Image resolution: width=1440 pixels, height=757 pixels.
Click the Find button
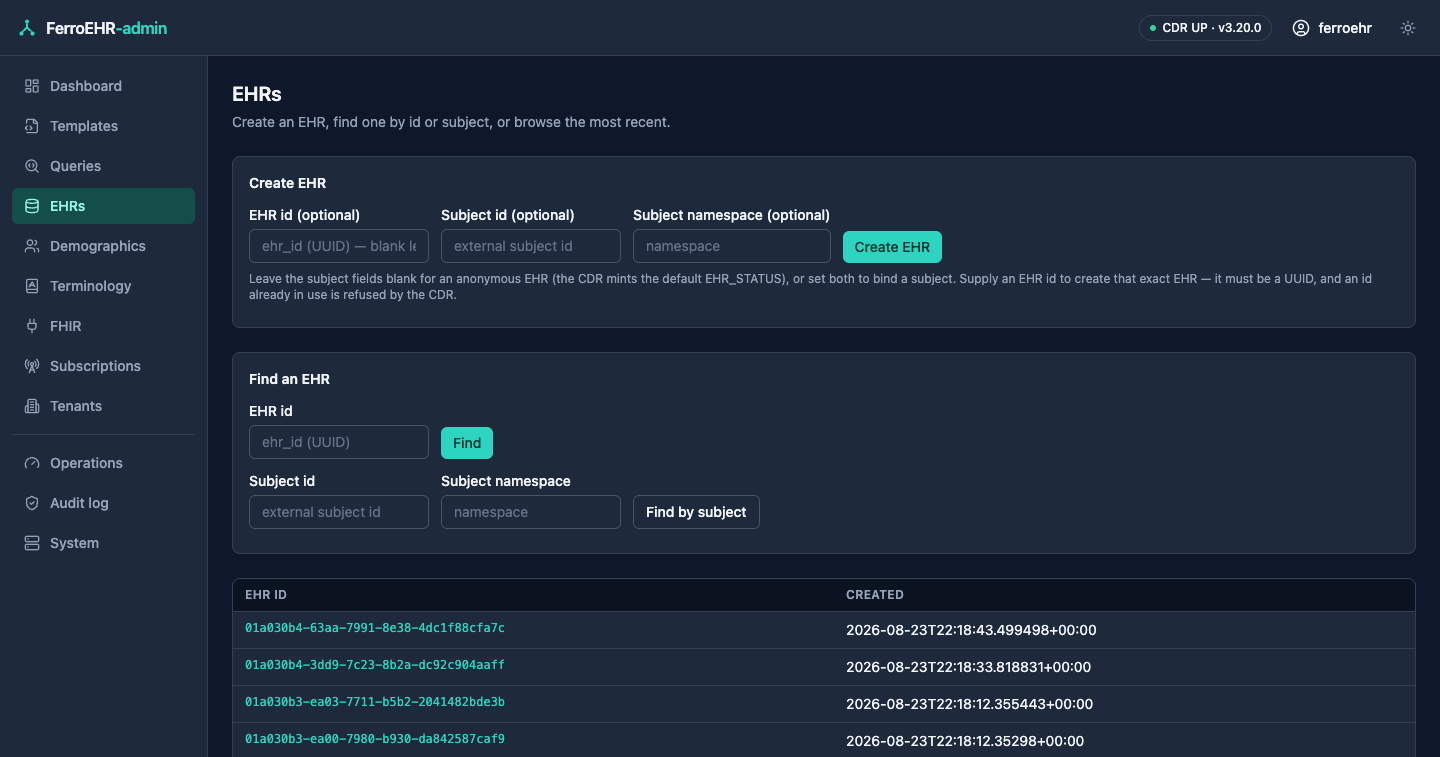pyautogui.click(x=467, y=443)
